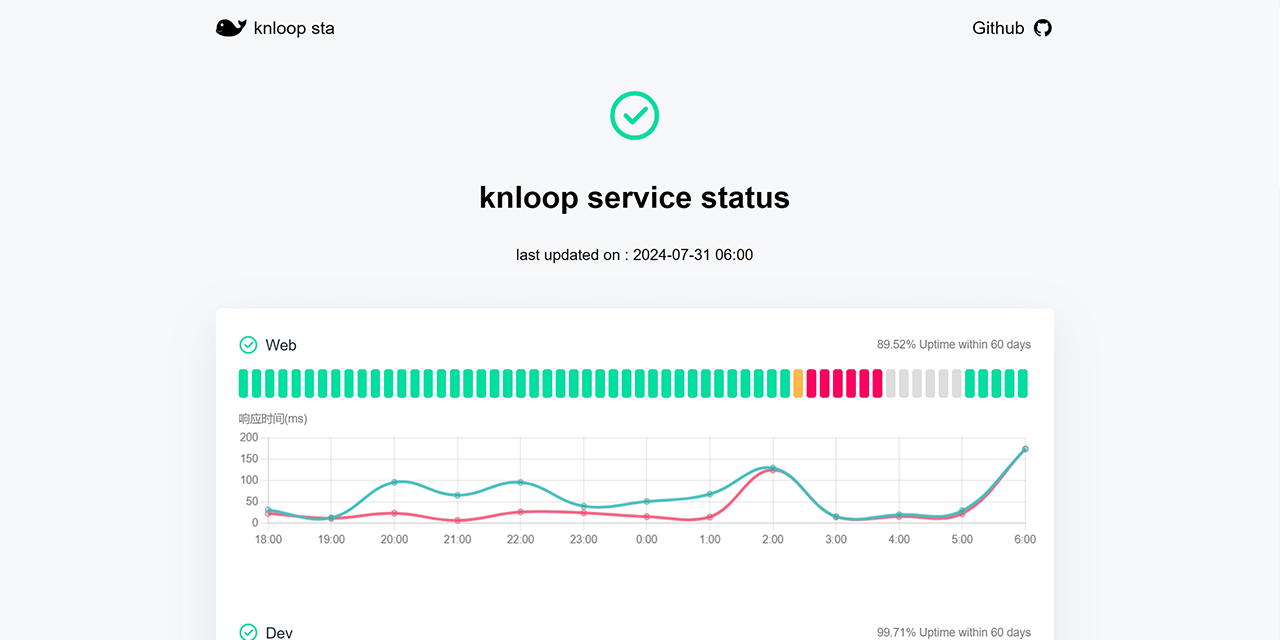Click the response time peak near 2:00
1280x640 pixels.
(771, 468)
